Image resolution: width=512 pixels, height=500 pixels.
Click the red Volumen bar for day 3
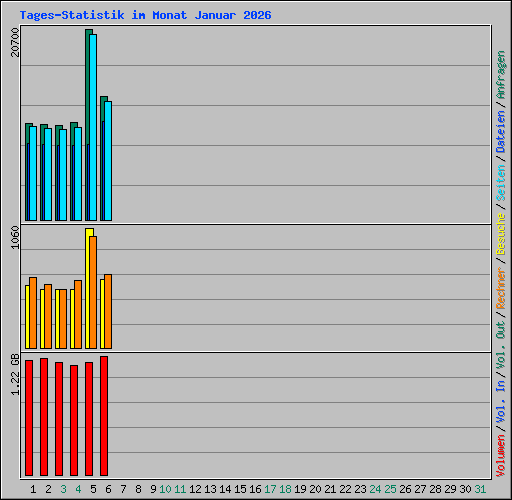[59, 419]
